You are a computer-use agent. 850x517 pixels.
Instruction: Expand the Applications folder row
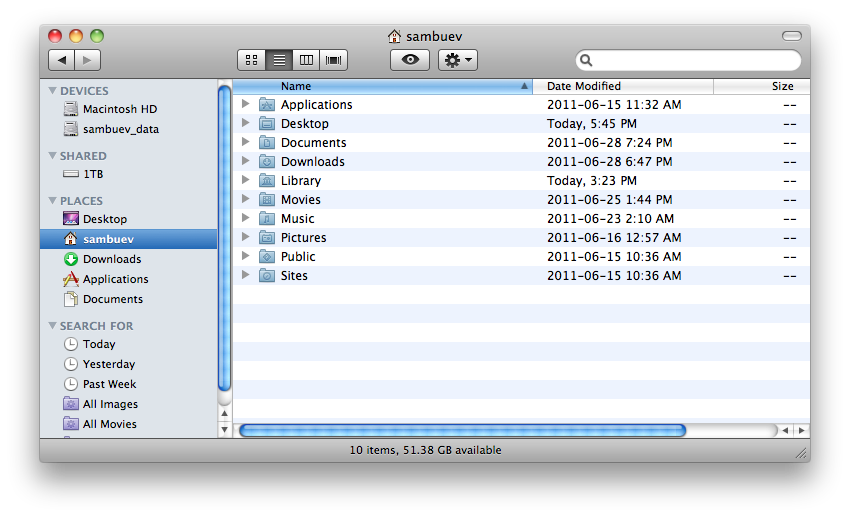point(246,104)
